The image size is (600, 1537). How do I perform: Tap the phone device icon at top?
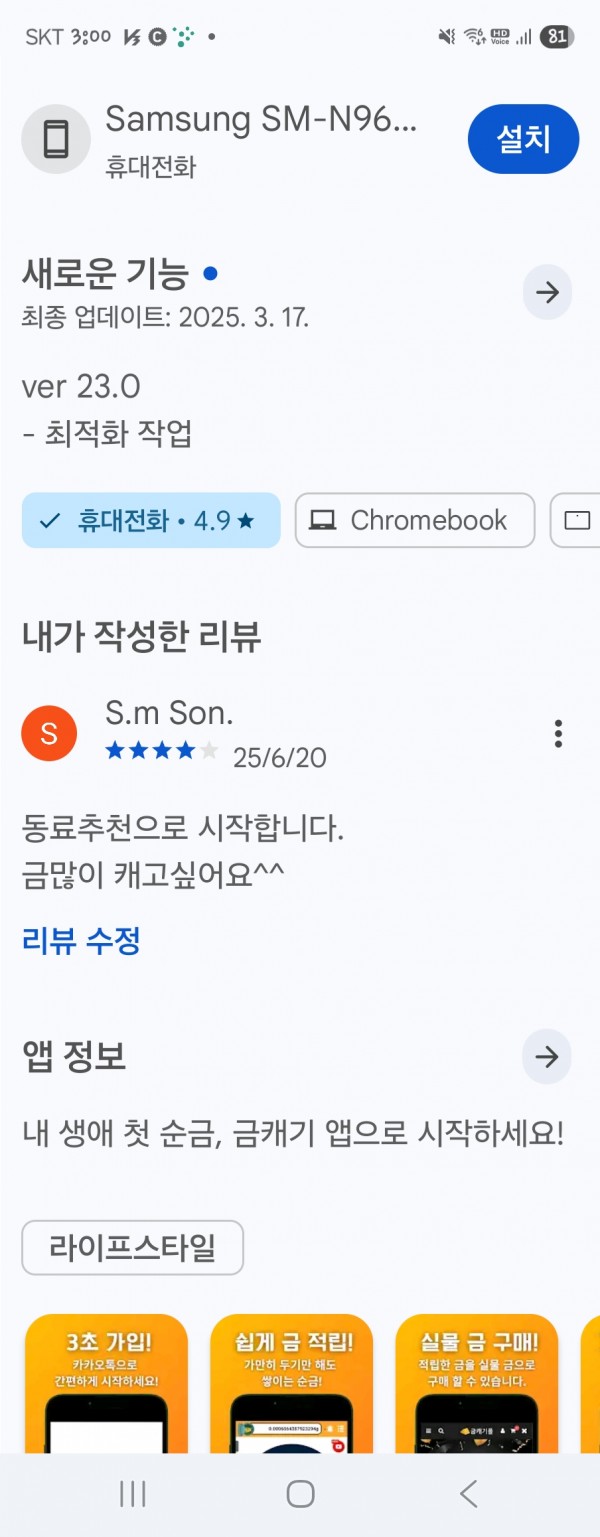(56, 140)
